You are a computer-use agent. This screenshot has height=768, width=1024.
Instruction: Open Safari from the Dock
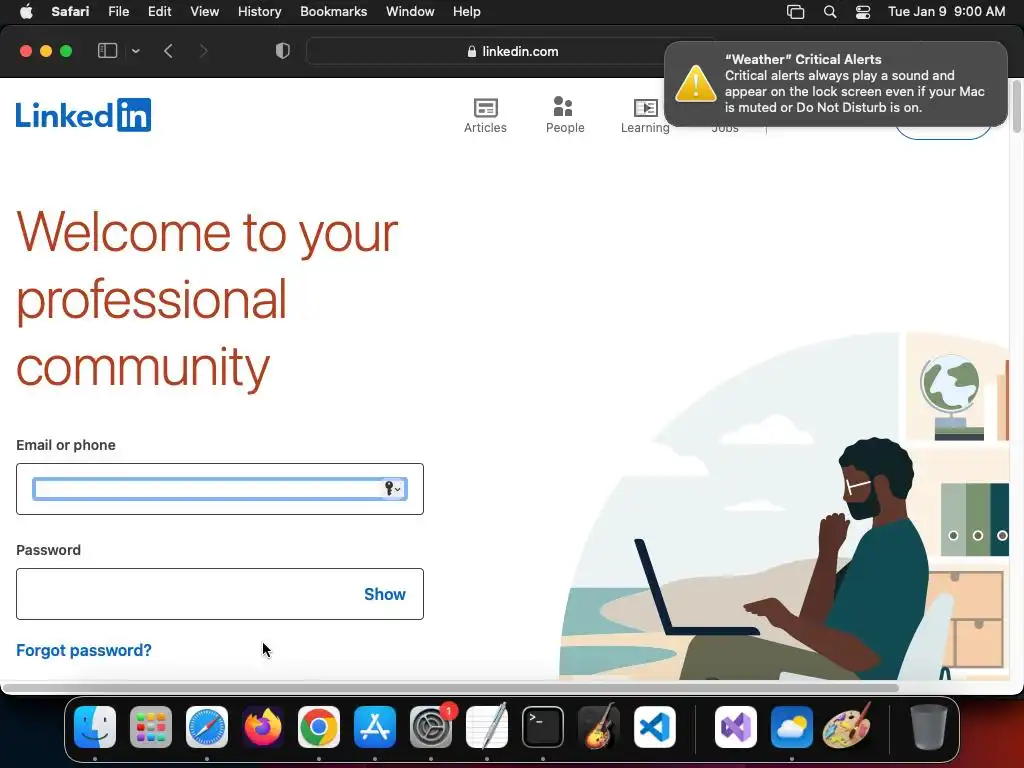207,727
